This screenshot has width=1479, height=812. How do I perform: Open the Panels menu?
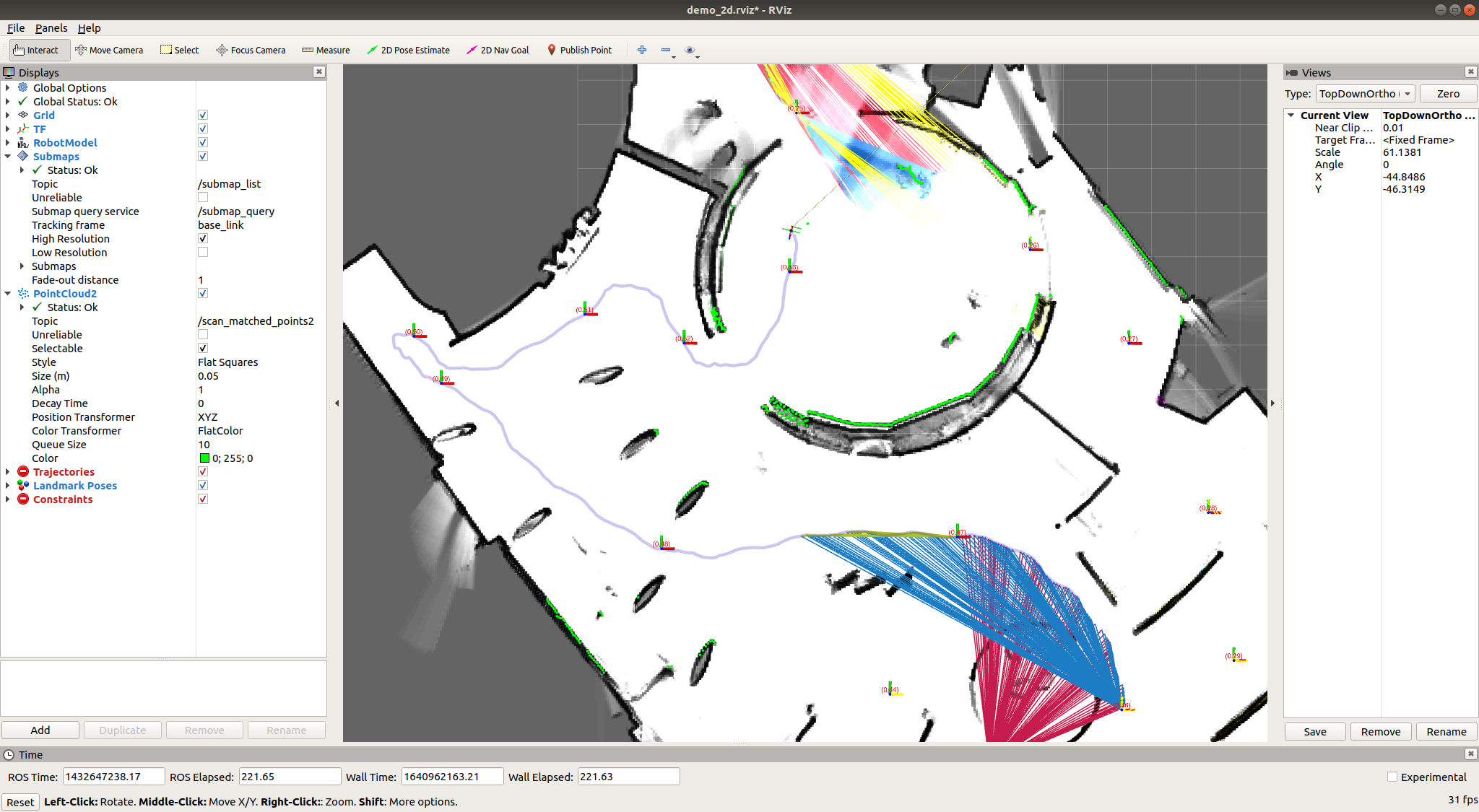[x=51, y=28]
